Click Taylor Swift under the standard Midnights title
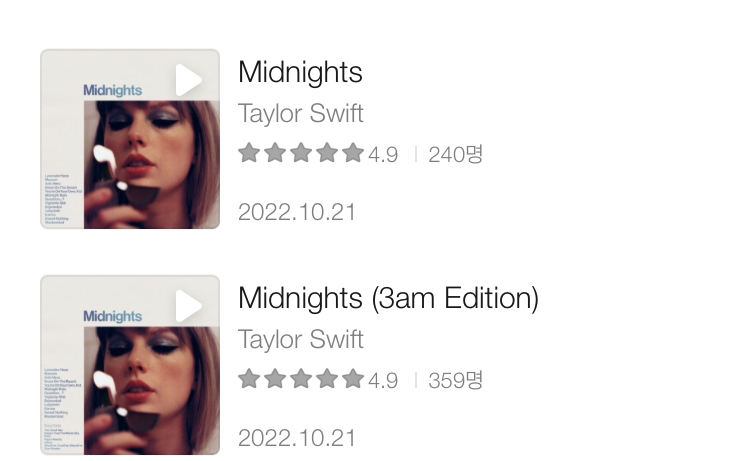 [x=300, y=113]
